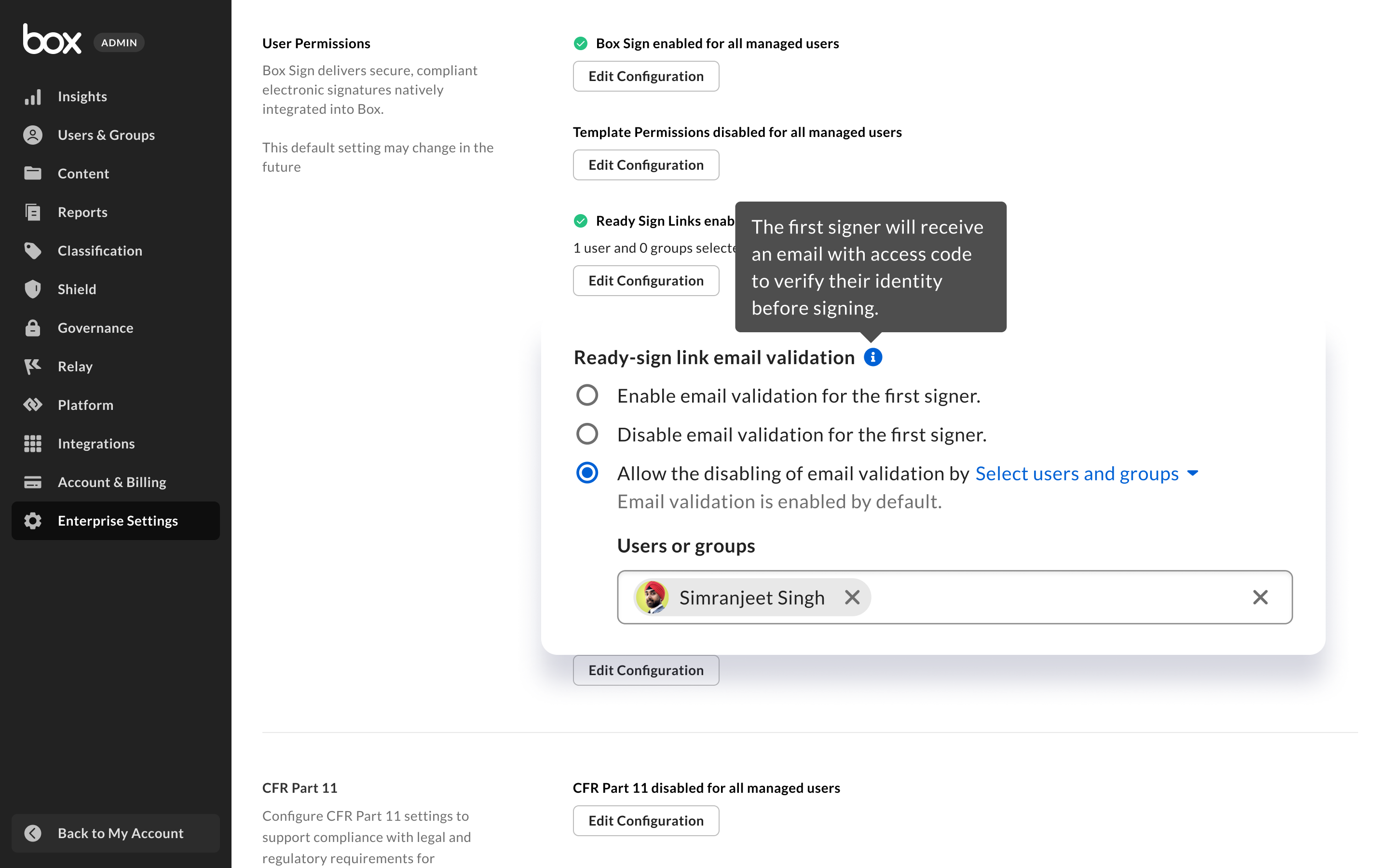Screen dimensions: 1389x868
Task: Select Disable email validation for first signer
Action: click(587, 434)
